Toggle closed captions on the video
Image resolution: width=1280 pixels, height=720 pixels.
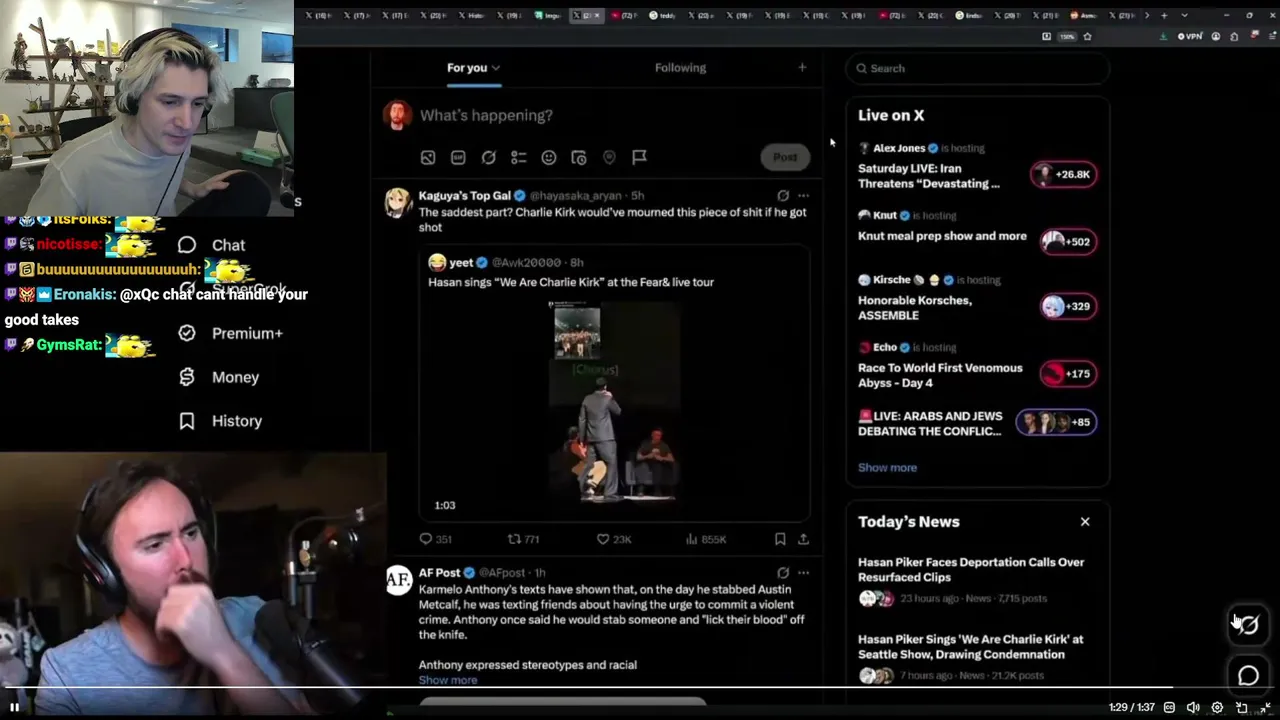pyautogui.click(x=1171, y=708)
